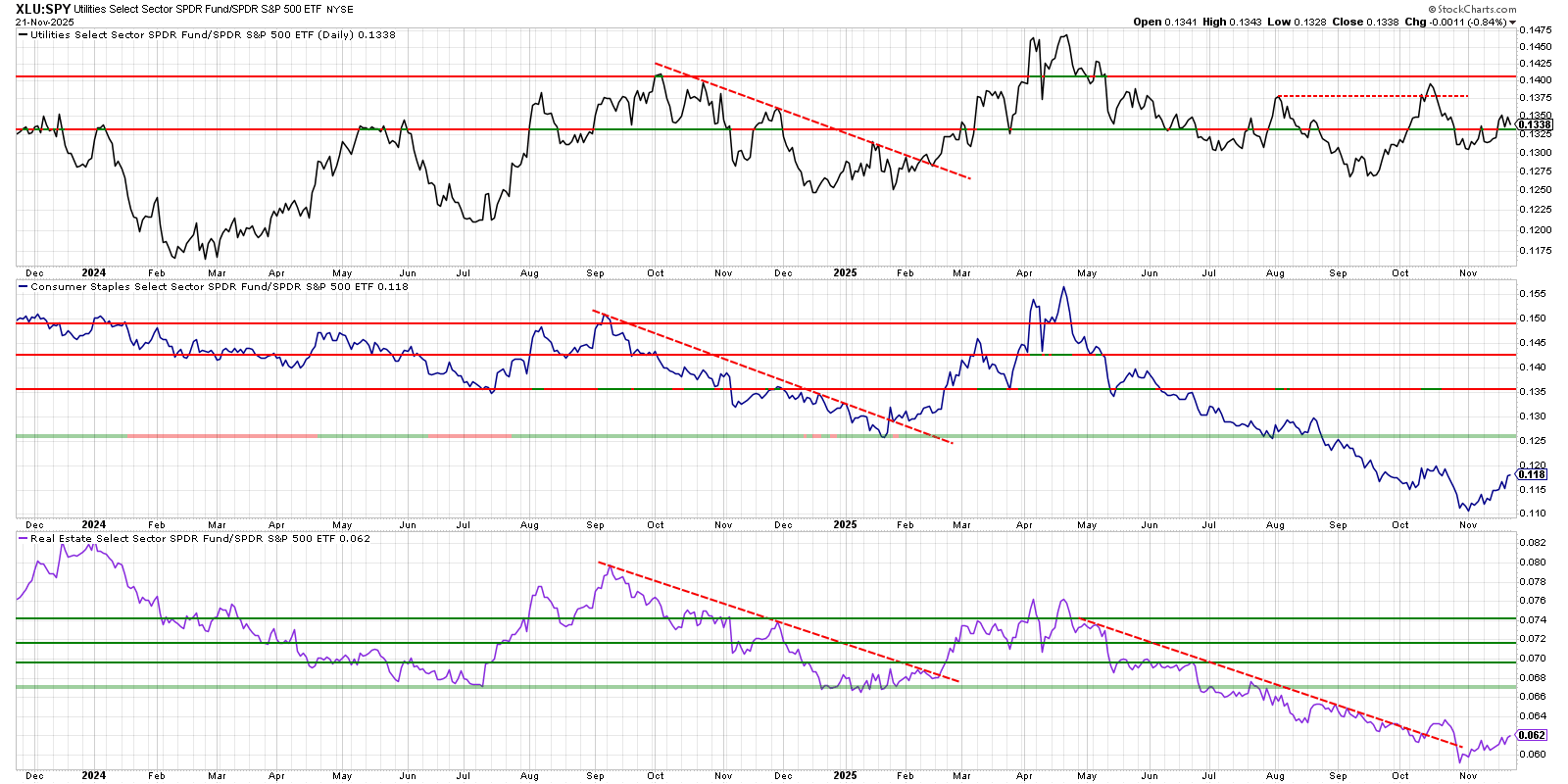Click the Close 0.1338 value
Image resolution: width=1568 pixels, height=784 pixels.
(1365, 22)
